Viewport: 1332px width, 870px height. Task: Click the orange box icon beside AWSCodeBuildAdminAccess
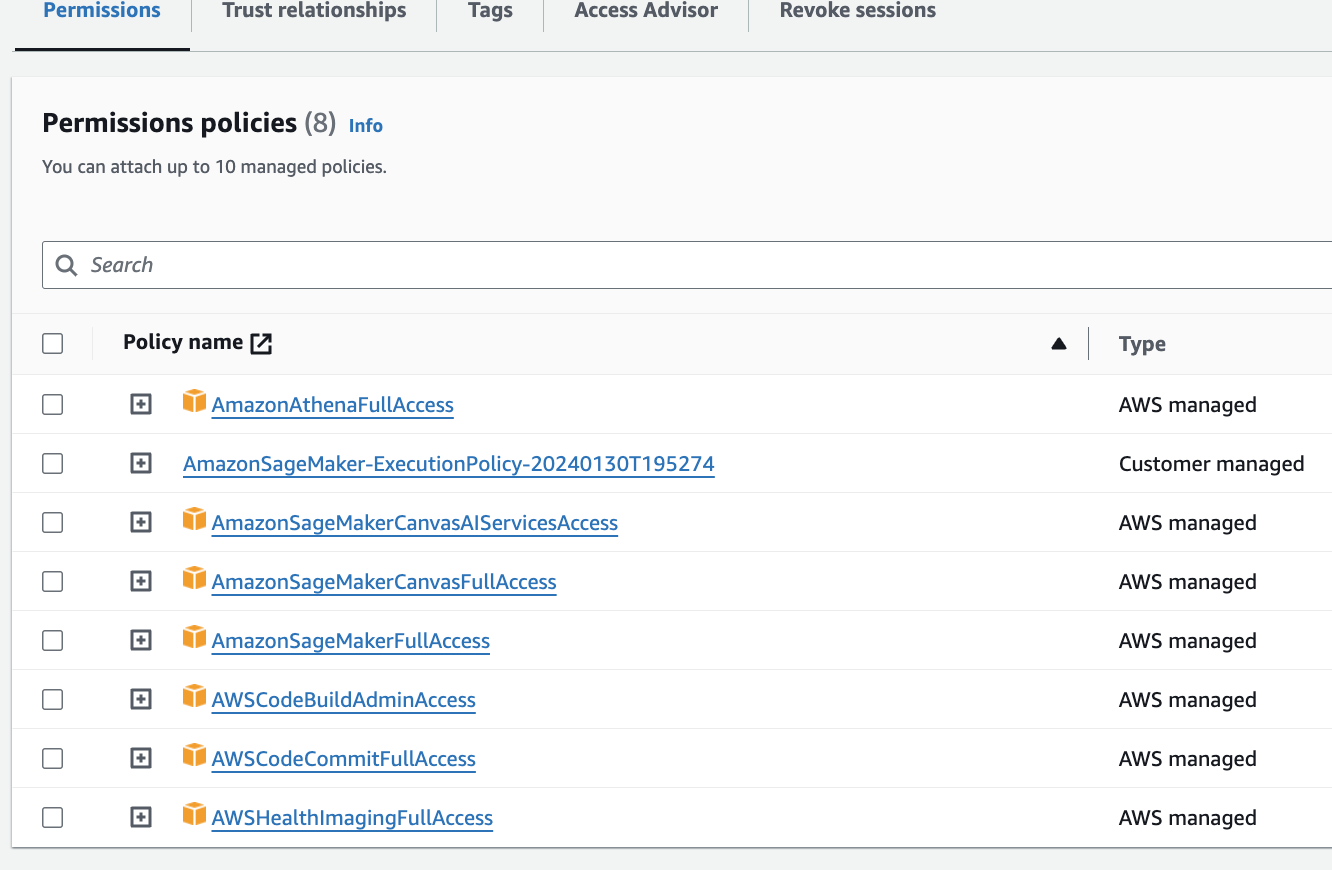tap(194, 697)
